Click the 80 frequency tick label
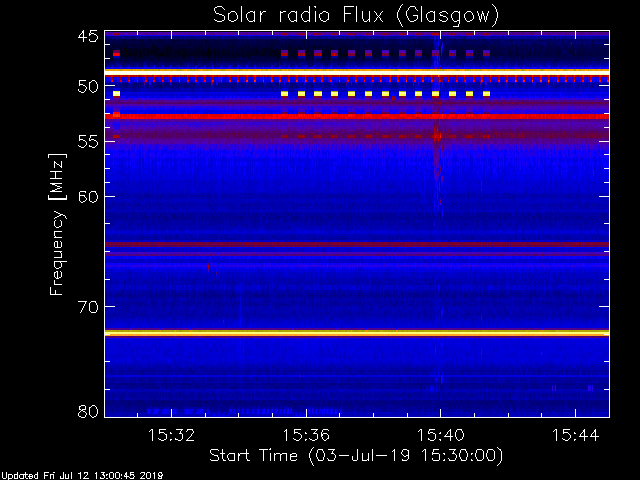 pyautogui.click(x=88, y=411)
